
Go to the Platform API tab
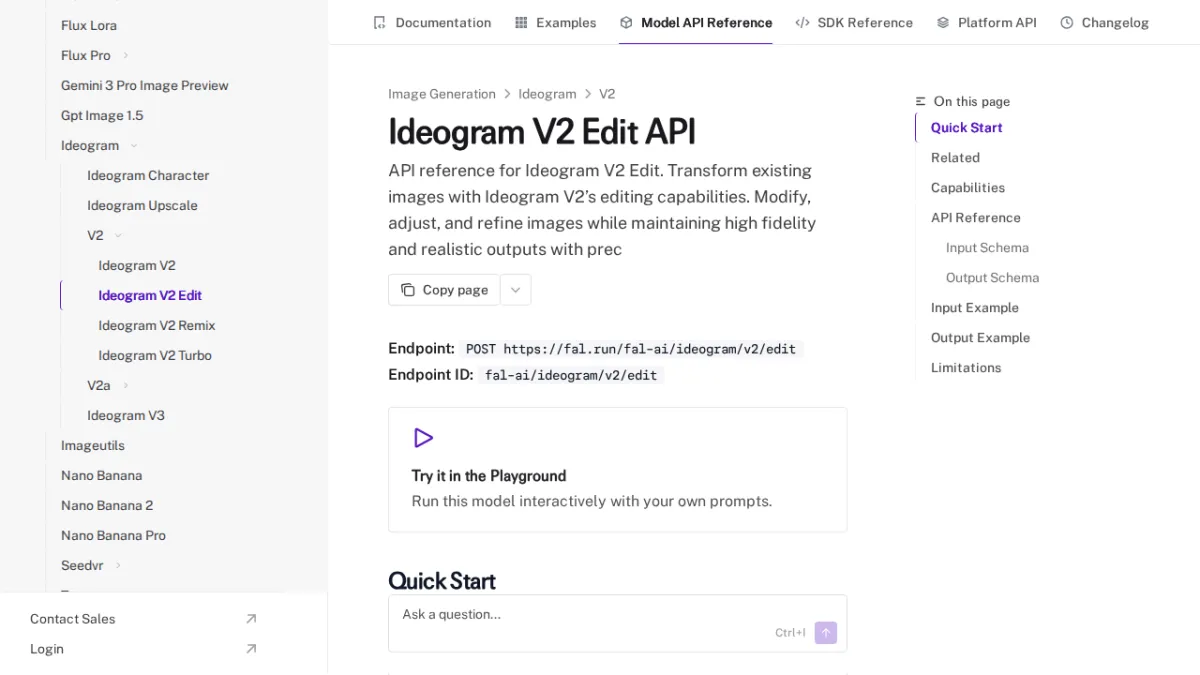[x=986, y=22]
